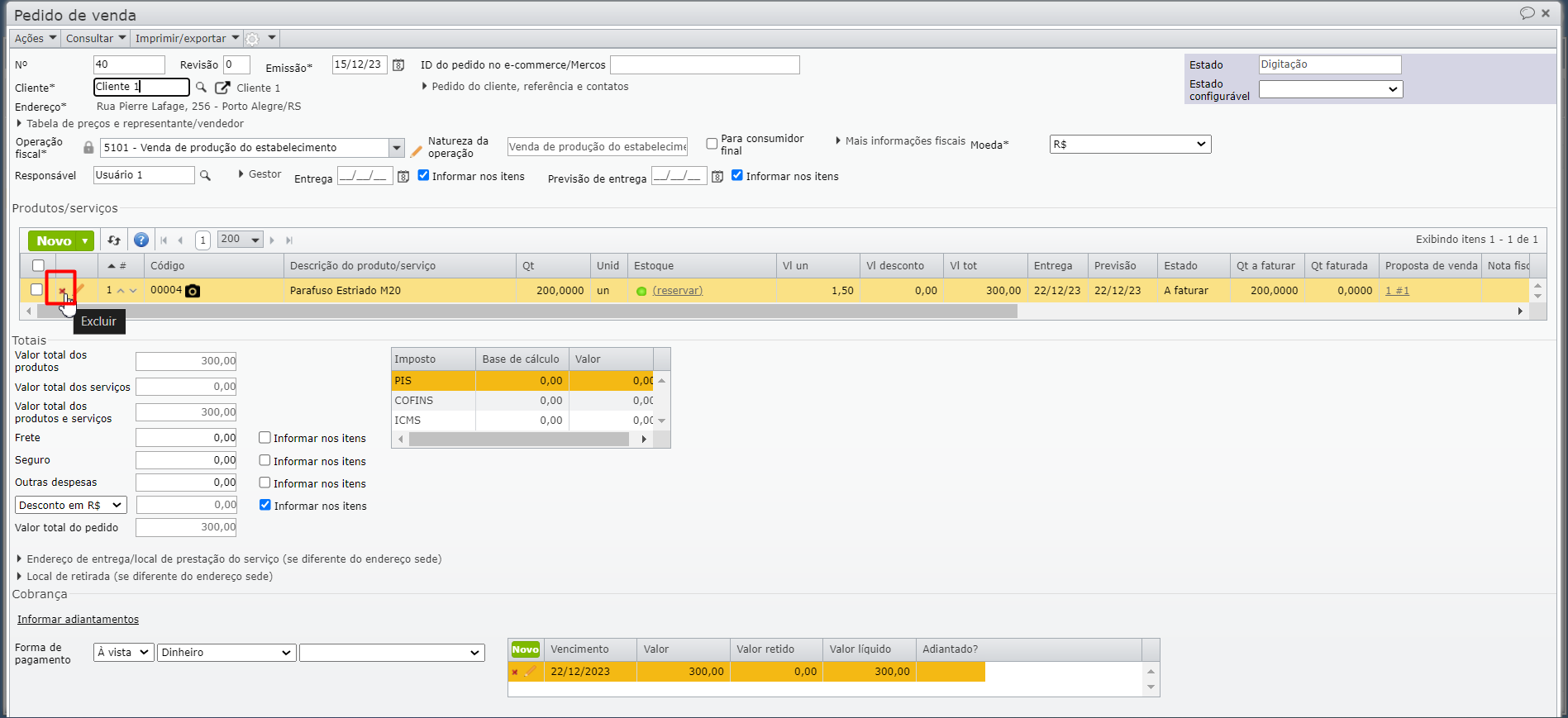This screenshot has width=1568, height=718.
Task: Open the Estado configurável dropdown
Action: coord(1331,89)
